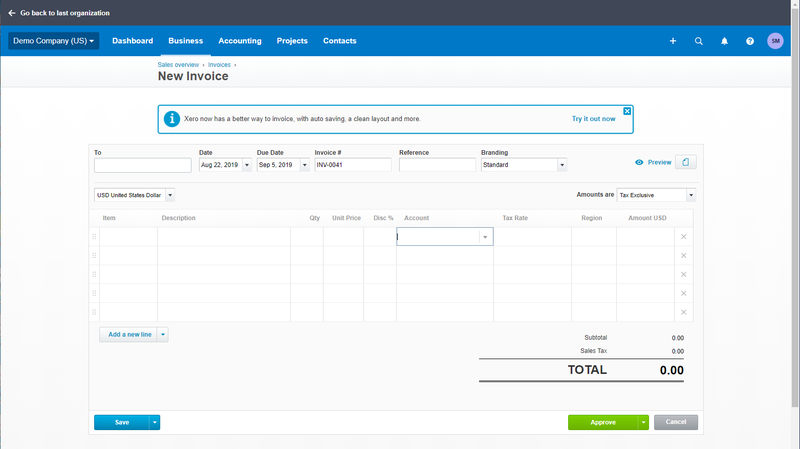Delete the first invoice line with the X

[x=684, y=237]
